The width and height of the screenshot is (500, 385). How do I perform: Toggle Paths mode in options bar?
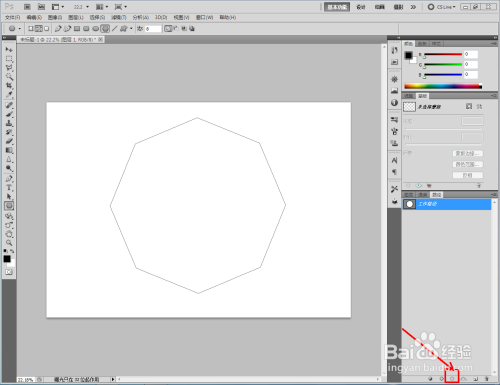39,29
